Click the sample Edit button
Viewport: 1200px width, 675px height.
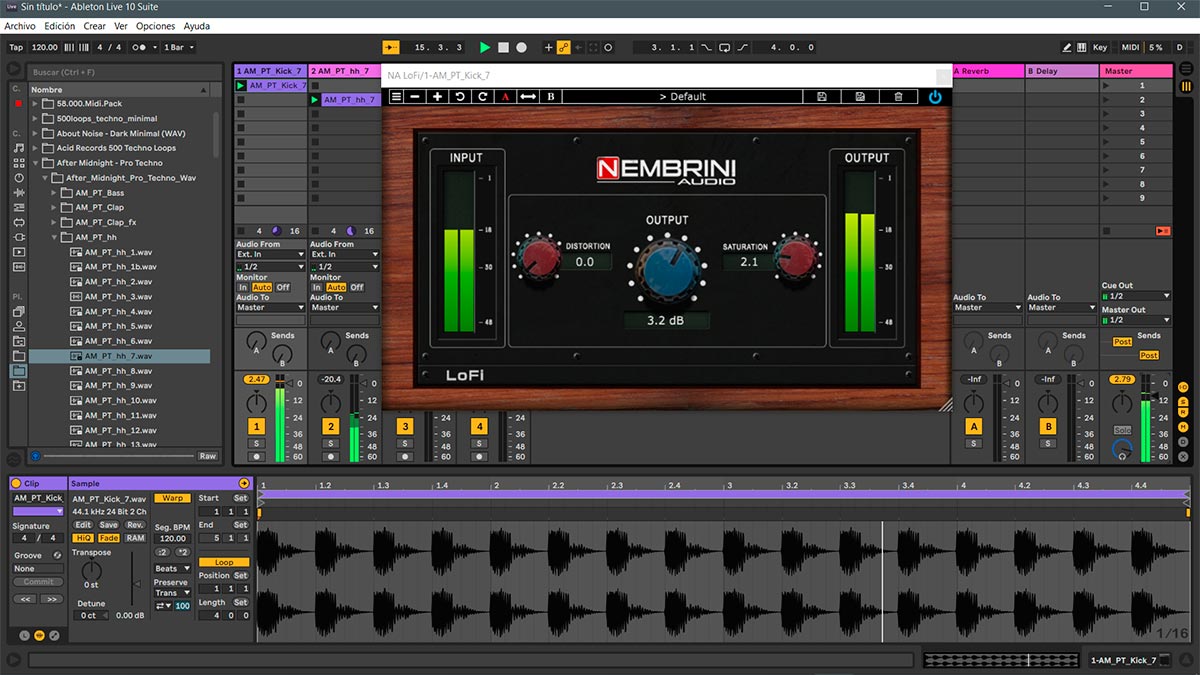(83, 525)
